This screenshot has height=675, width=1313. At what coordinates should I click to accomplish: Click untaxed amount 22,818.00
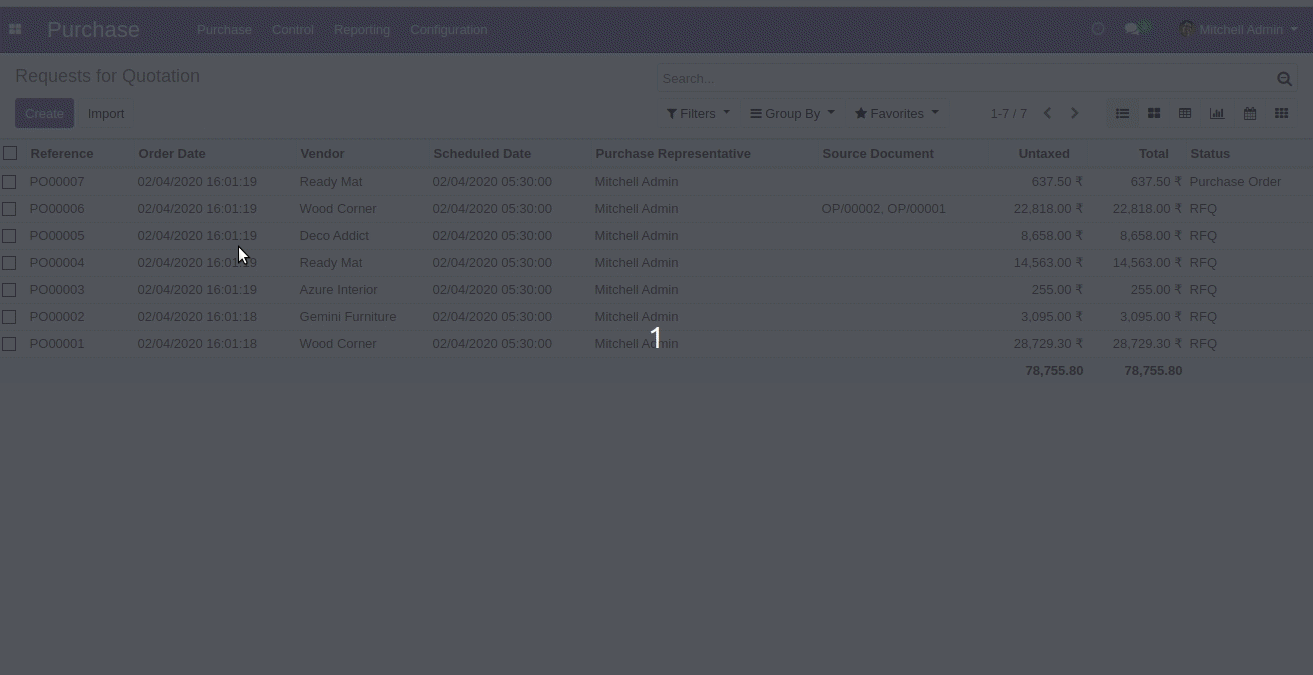(1048, 209)
